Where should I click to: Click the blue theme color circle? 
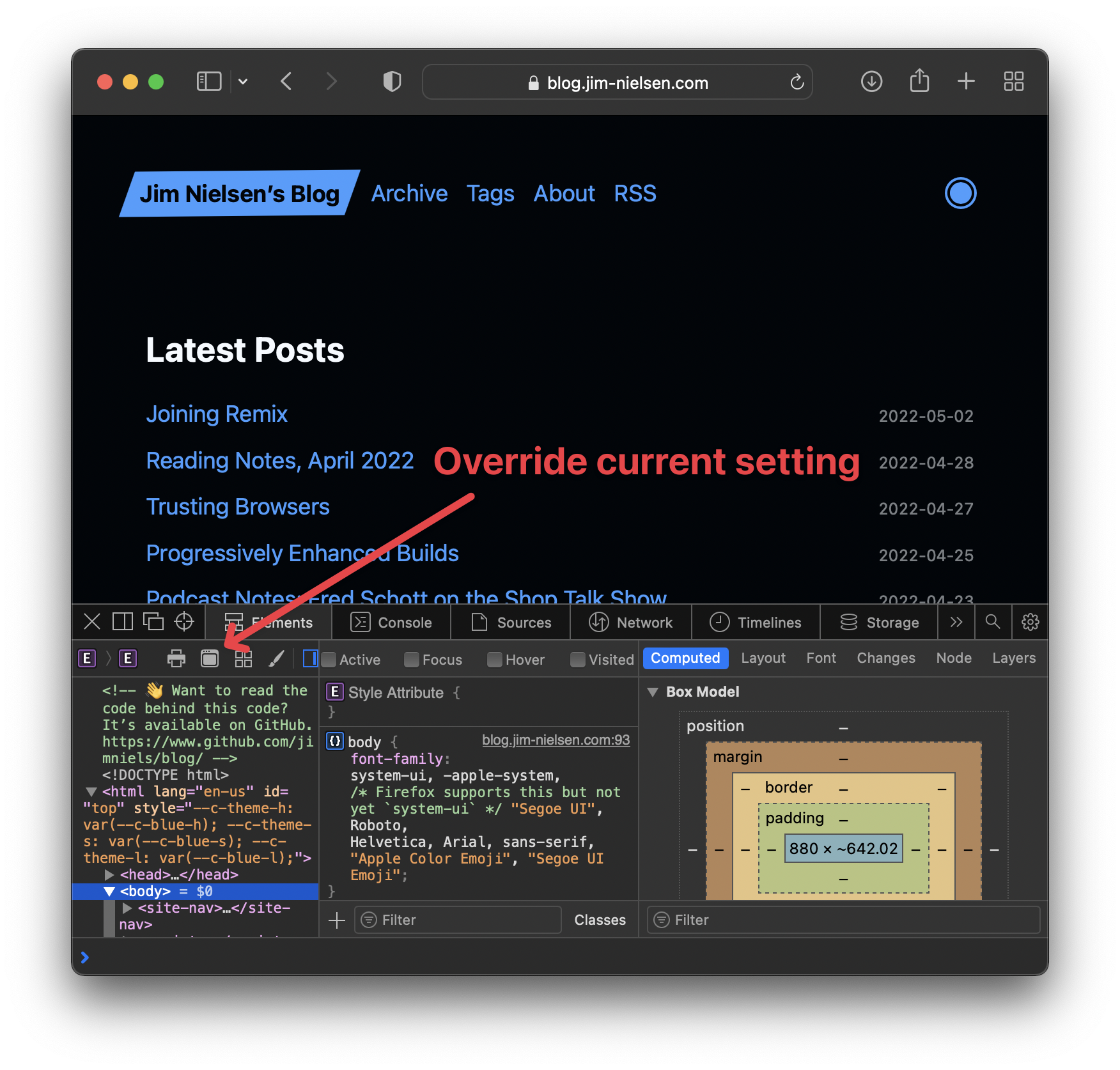tap(960, 193)
